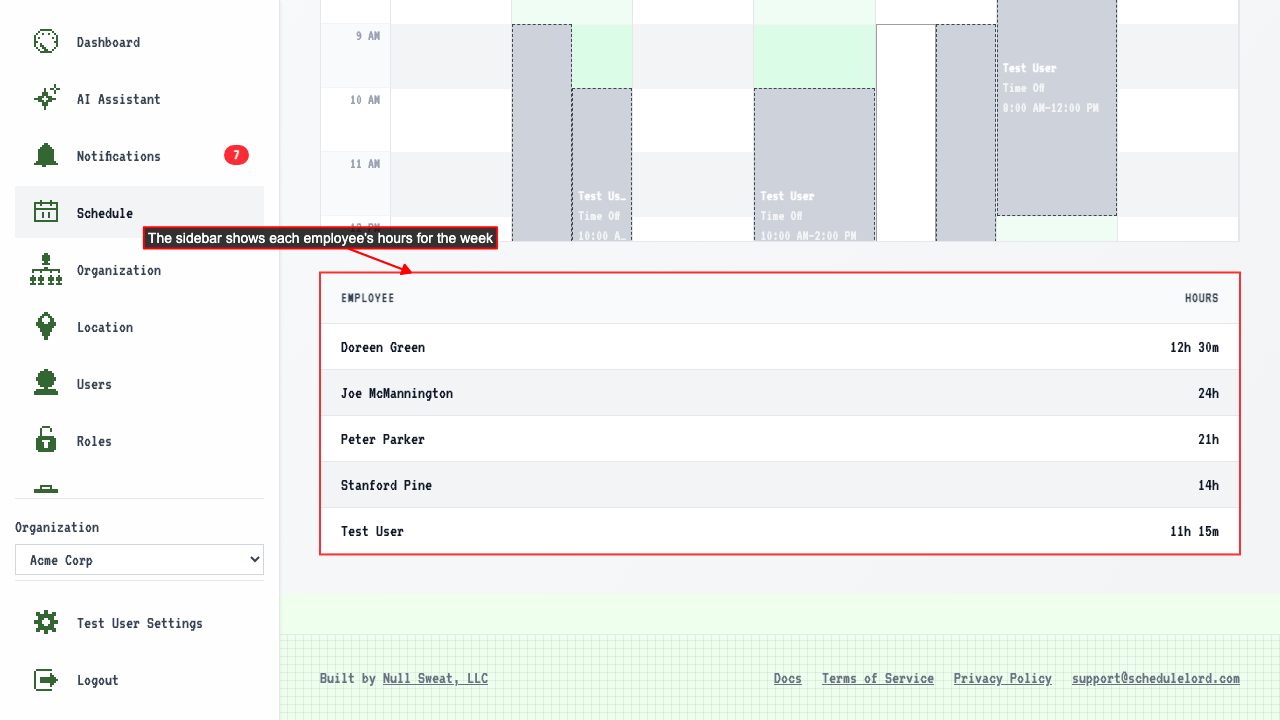
Task: Click the AI Assistant sparkle icon
Action: pyautogui.click(x=46, y=99)
